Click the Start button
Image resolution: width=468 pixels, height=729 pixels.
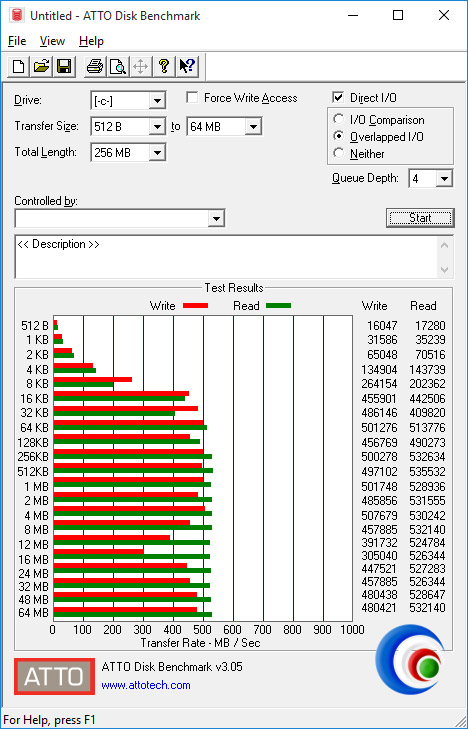pyautogui.click(x=420, y=218)
